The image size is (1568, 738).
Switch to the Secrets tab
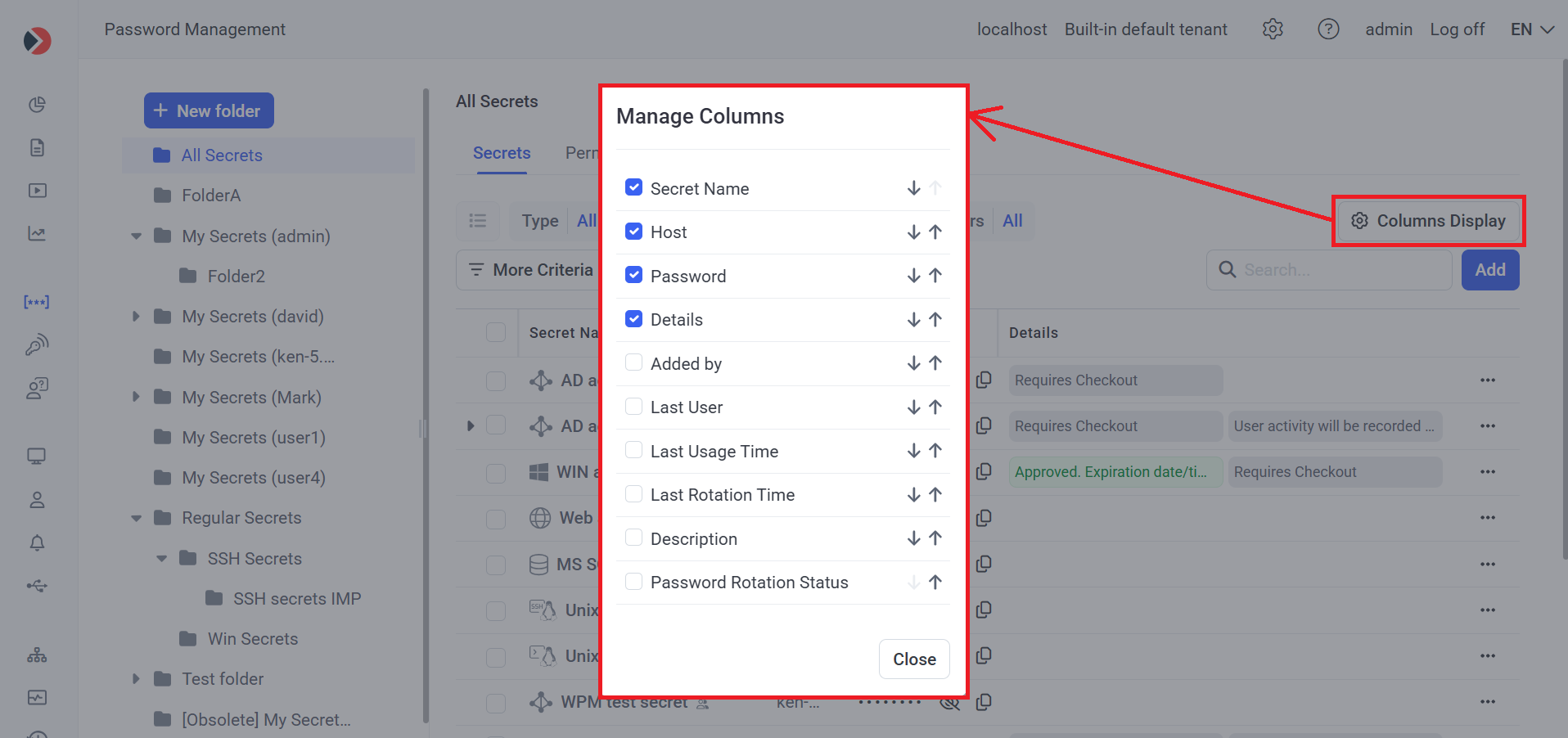[502, 153]
